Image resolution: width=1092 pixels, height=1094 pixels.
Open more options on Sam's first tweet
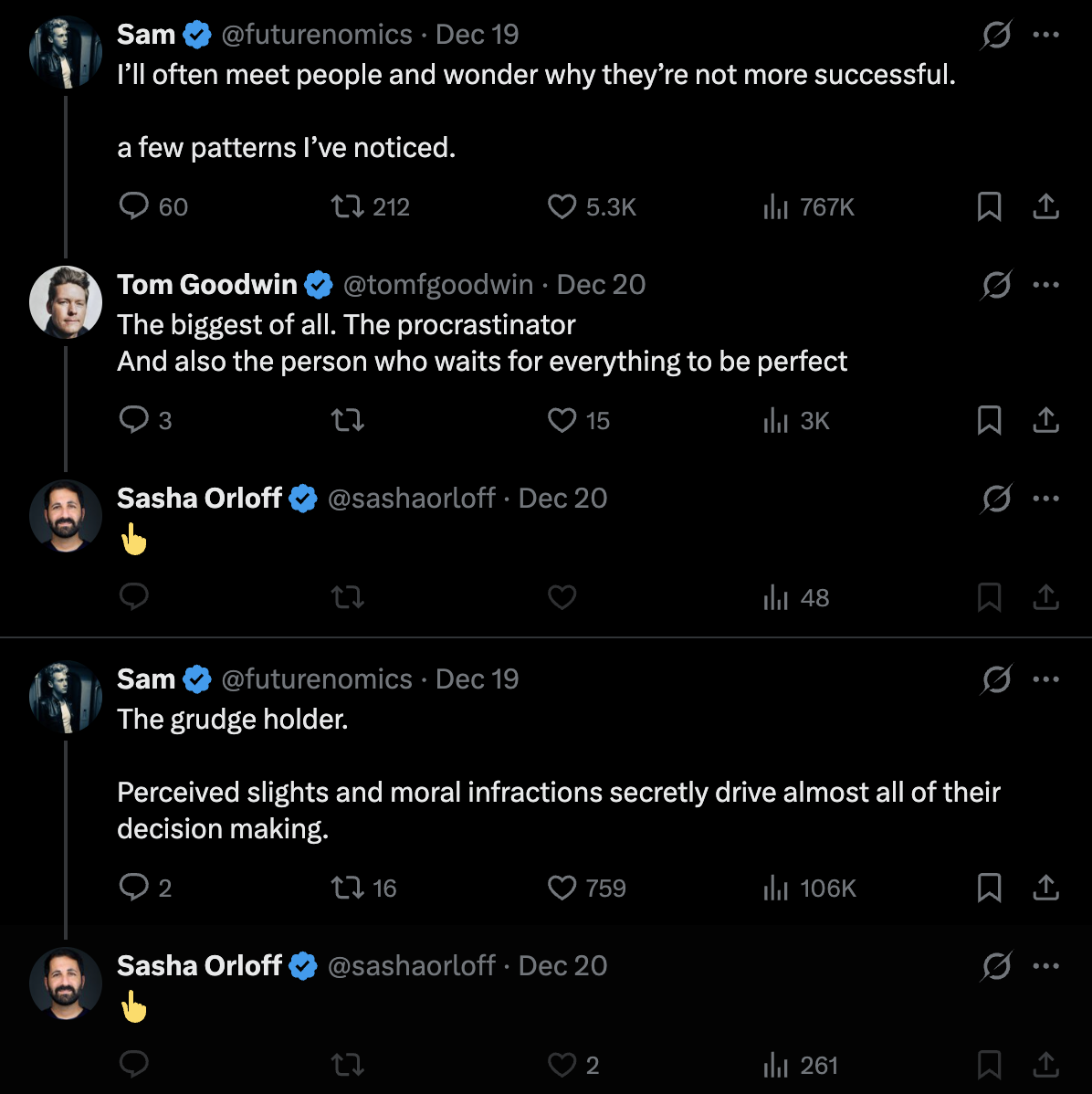pos(1045,35)
